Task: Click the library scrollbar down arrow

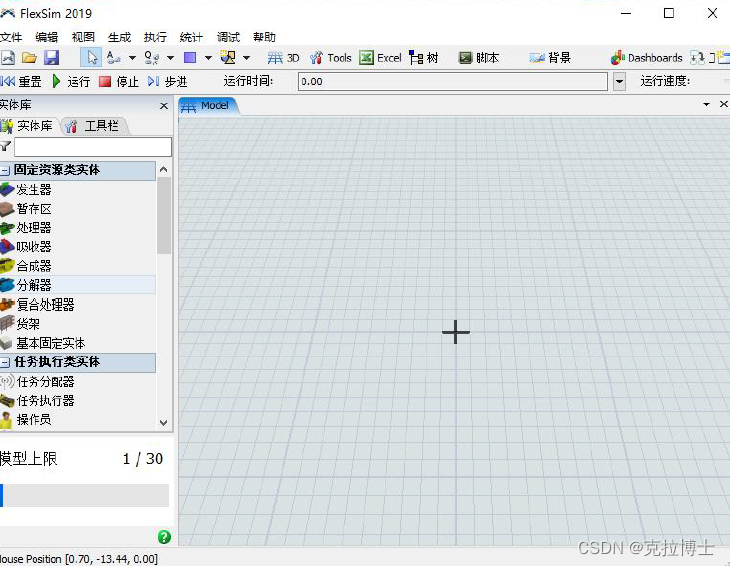Action: click(163, 423)
